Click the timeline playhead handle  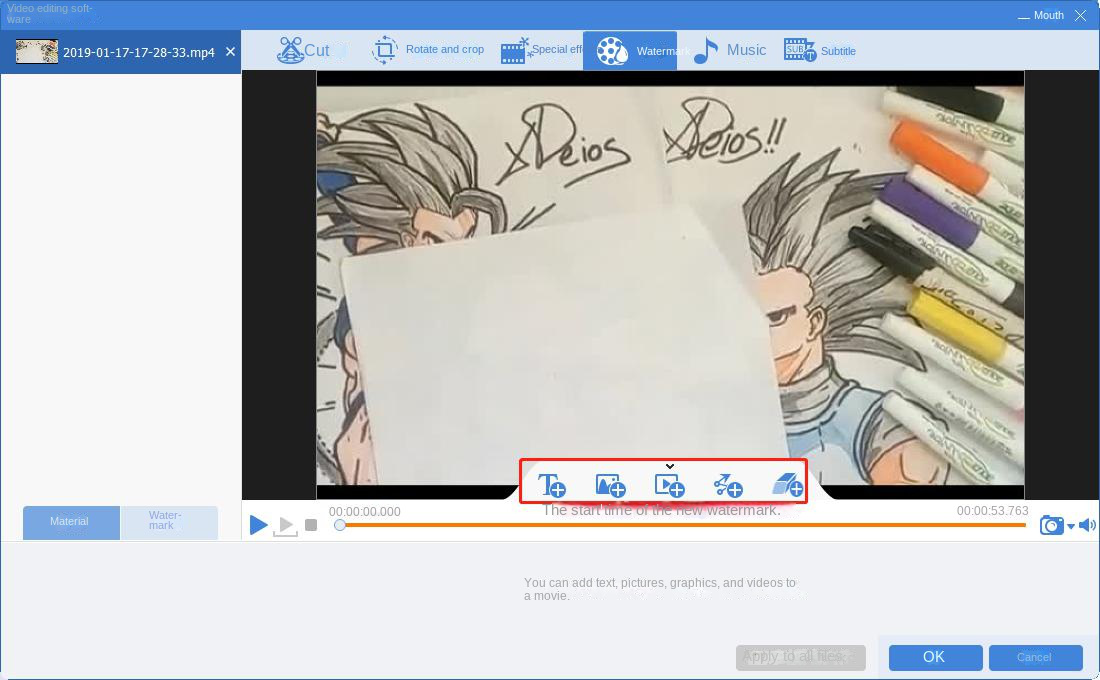tap(340, 525)
